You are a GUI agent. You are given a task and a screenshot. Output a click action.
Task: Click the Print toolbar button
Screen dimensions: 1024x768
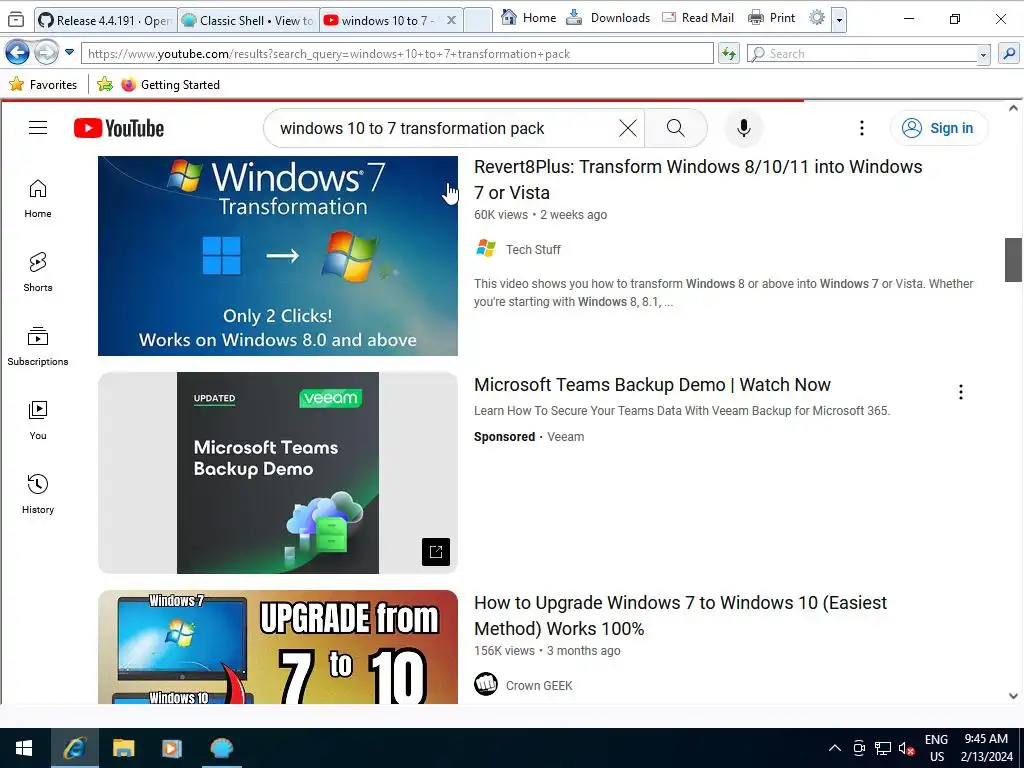point(771,18)
